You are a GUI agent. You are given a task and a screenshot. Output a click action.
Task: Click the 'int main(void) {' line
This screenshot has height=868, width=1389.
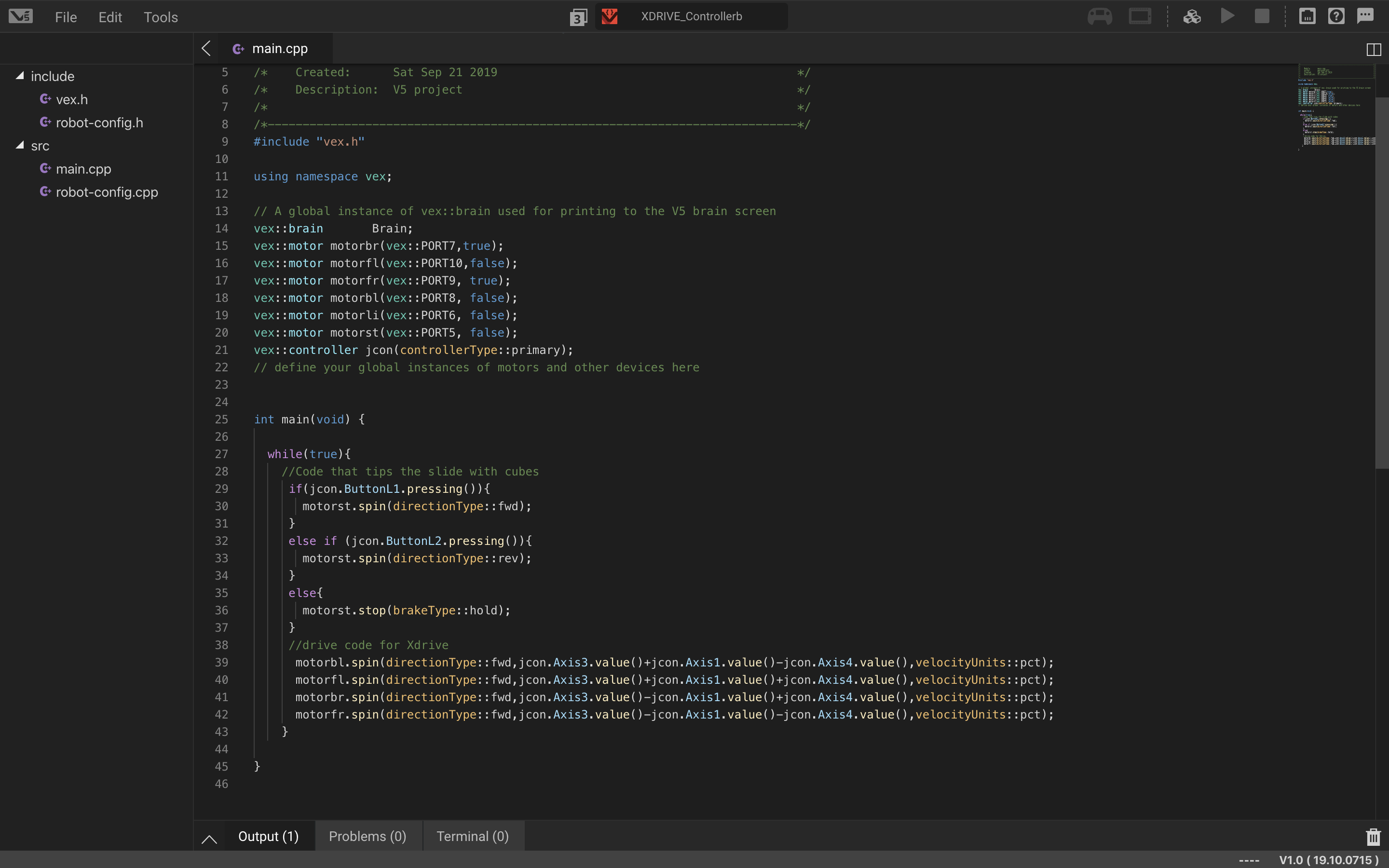[x=309, y=419]
